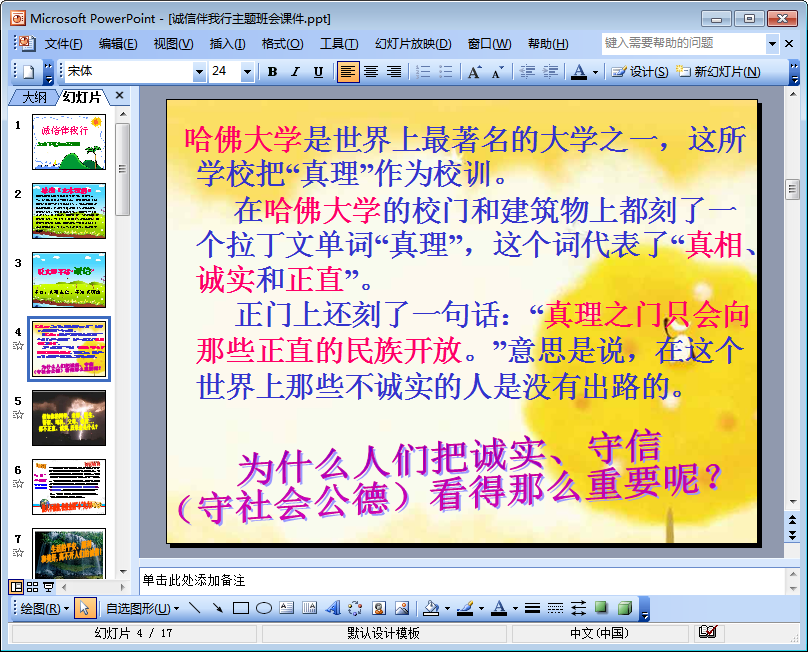Screen dimensions: 808x652
Task: Open the 视图(V) menu
Action: 173,44
